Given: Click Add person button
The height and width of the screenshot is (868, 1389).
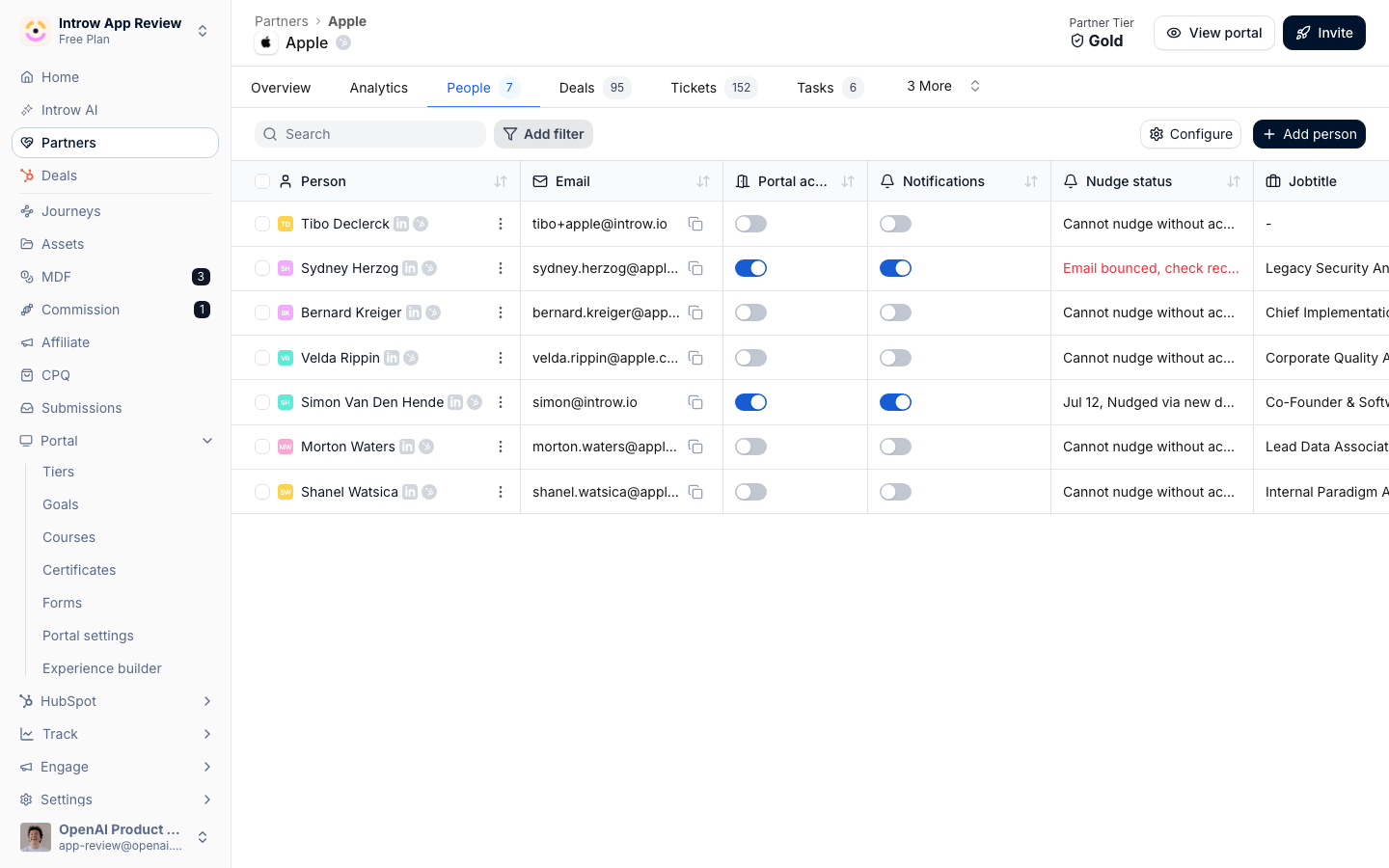Looking at the screenshot, I should [1309, 134].
